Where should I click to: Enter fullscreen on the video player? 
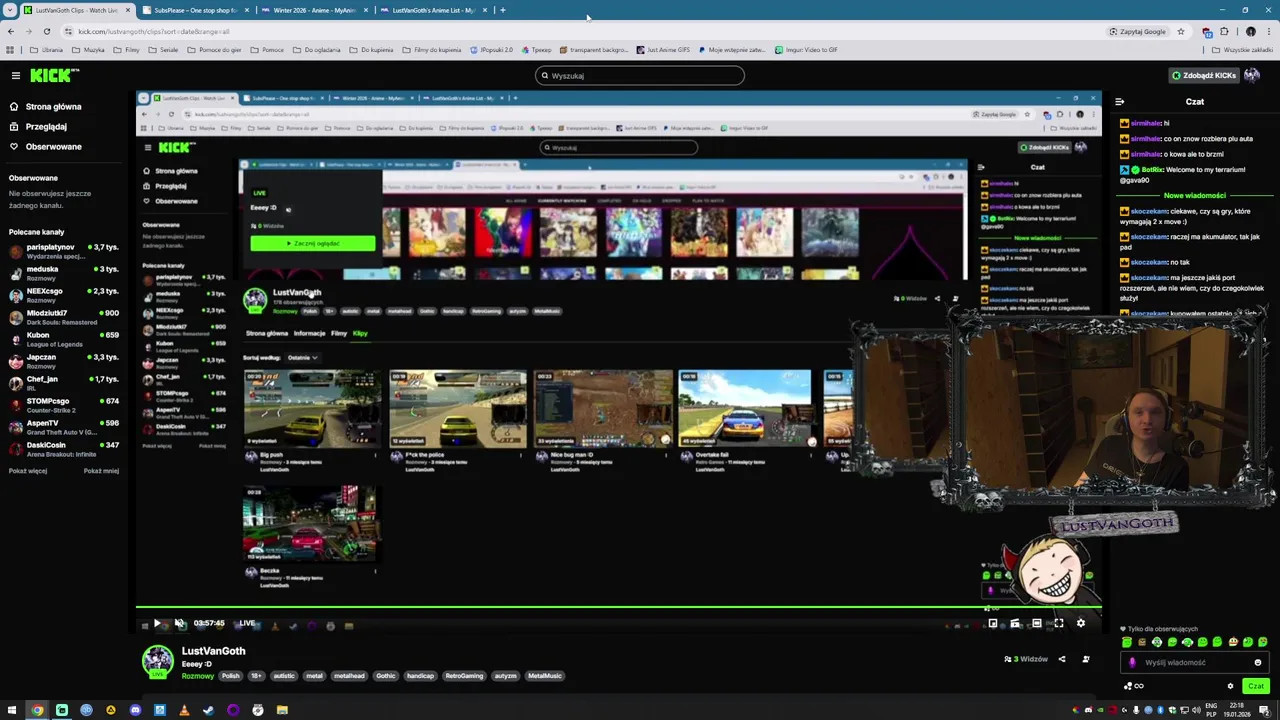coord(1058,624)
